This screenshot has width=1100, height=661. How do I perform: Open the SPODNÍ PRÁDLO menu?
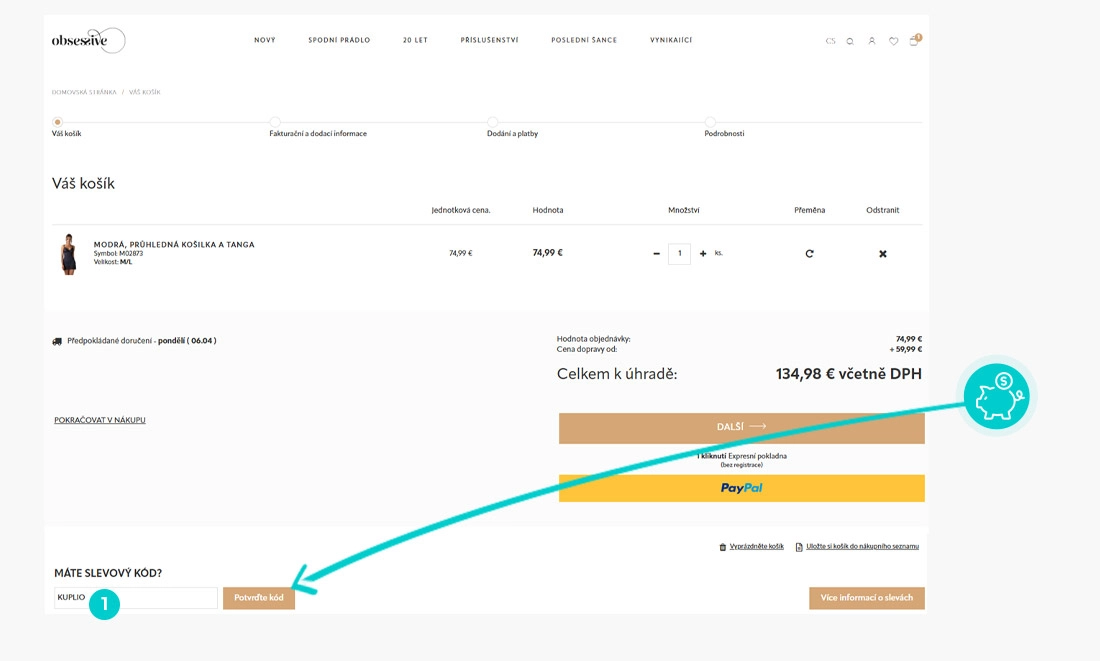pyautogui.click(x=339, y=40)
